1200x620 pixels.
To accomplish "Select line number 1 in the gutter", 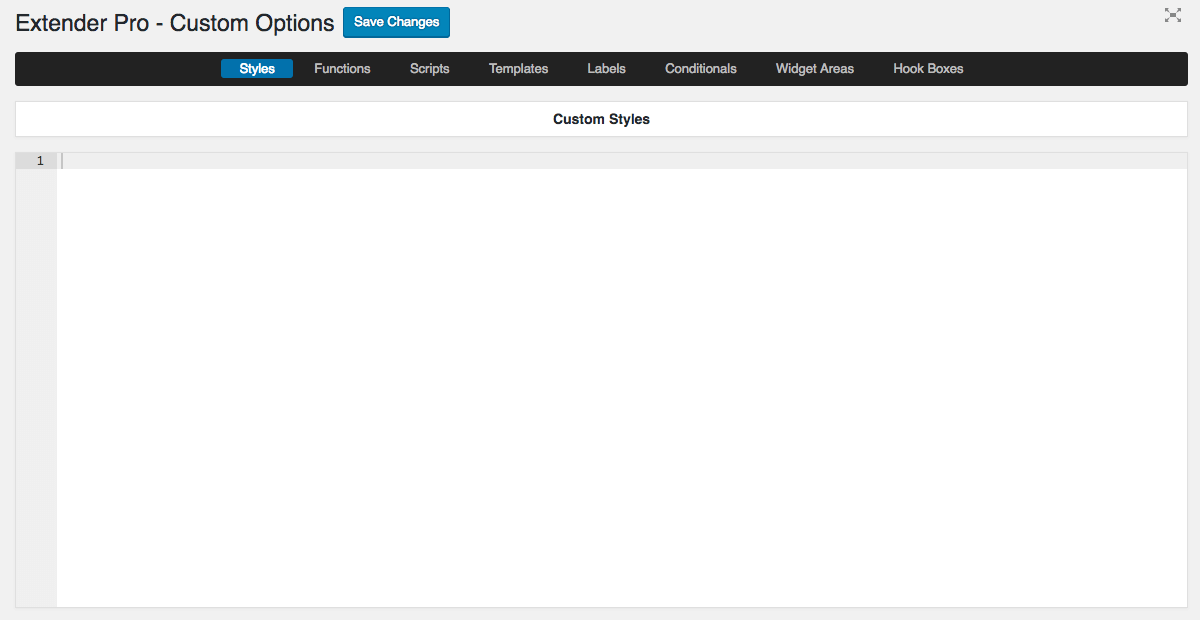I will point(40,161).
